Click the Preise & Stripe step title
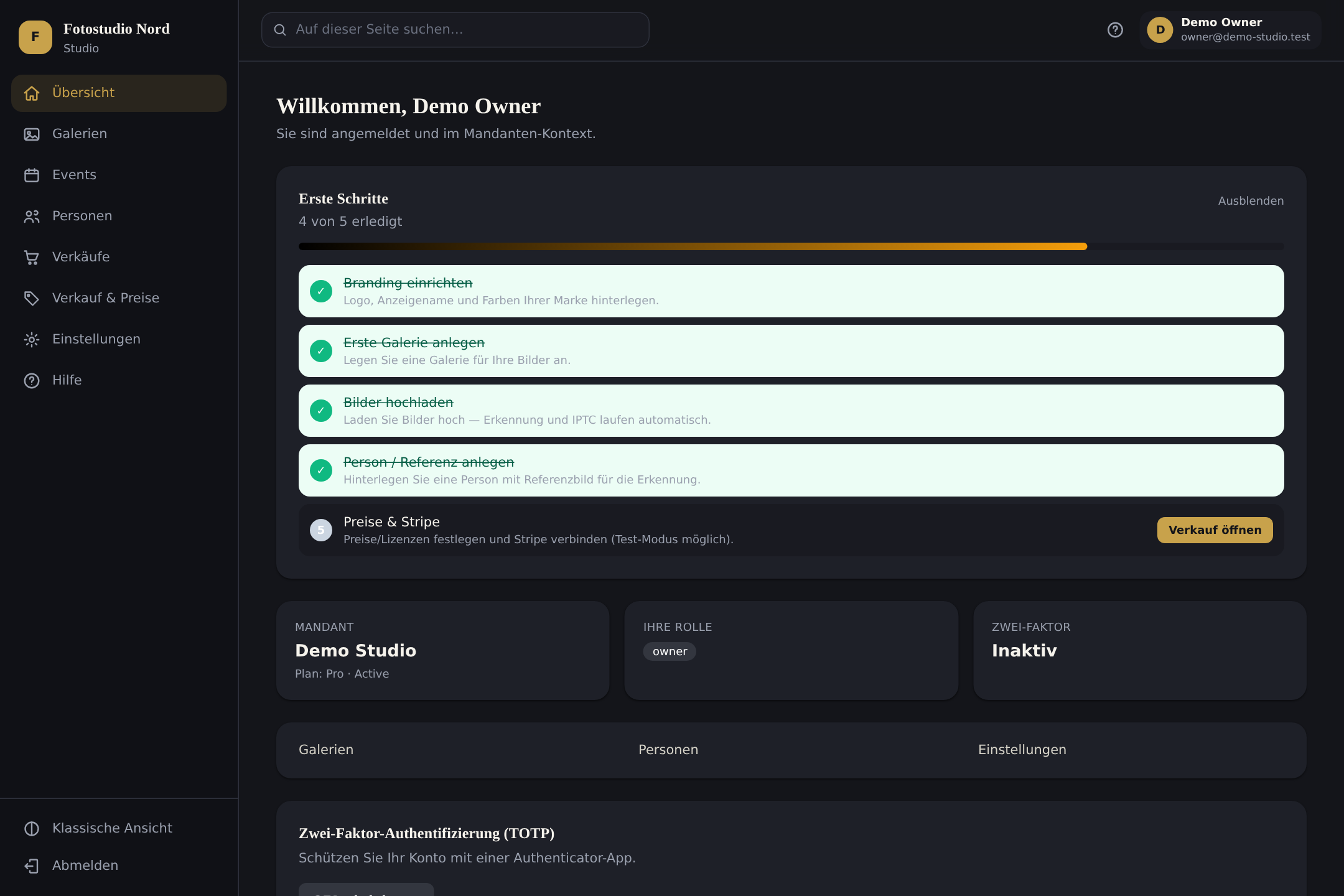The width and height of the screenshot is (1344, 896). coord(391,522)
